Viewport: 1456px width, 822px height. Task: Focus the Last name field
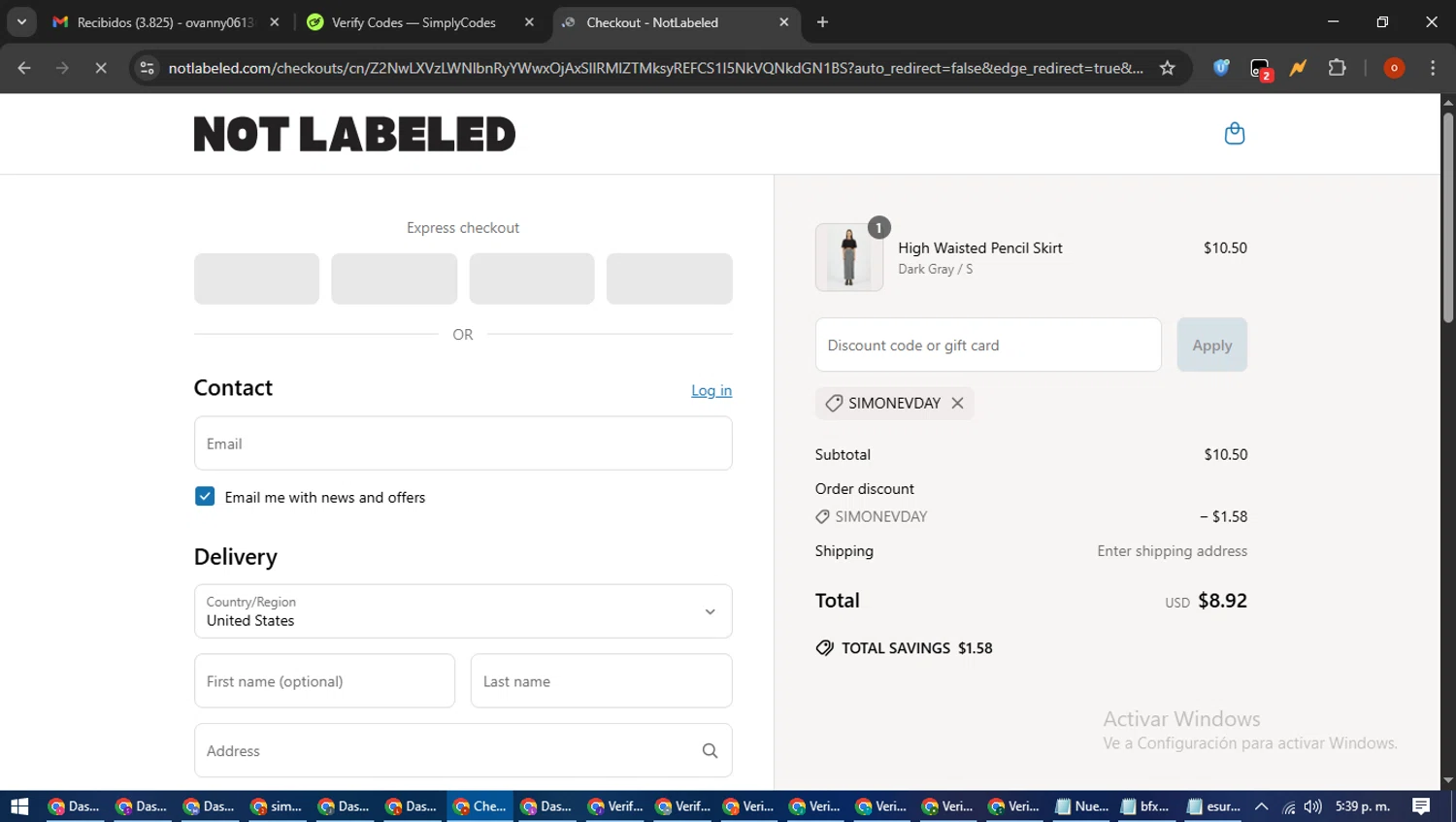pyautogui.click(x=602, y=681)
